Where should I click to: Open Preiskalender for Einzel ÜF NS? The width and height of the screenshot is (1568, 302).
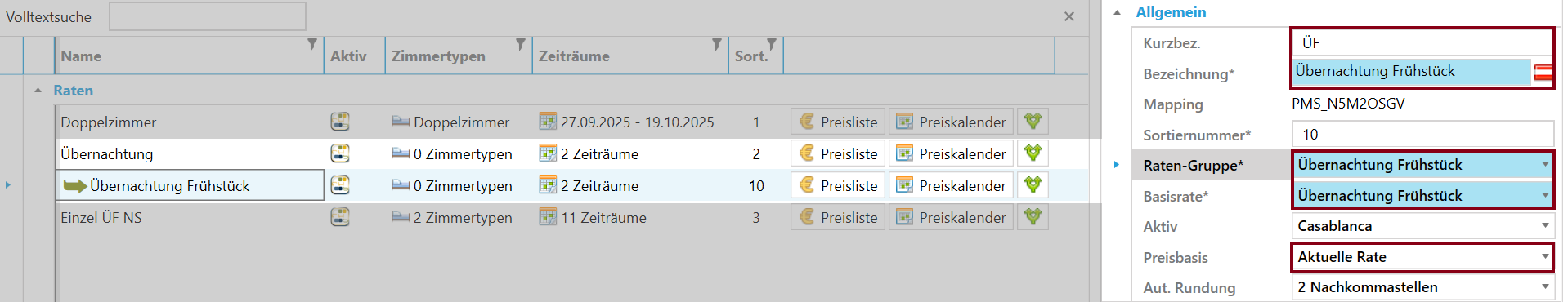(x=951, y=217)
